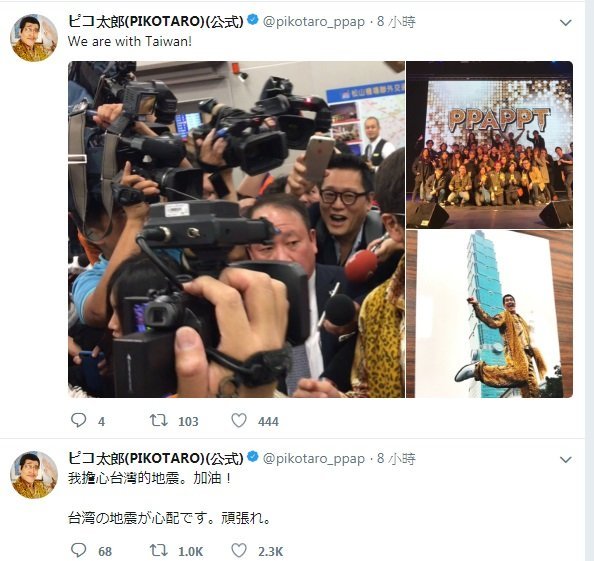The width and height of the screenshot is (594, 561).
Task: Open PIKOTARO avatar on second tweet
Action: click(x=34, y=475)
